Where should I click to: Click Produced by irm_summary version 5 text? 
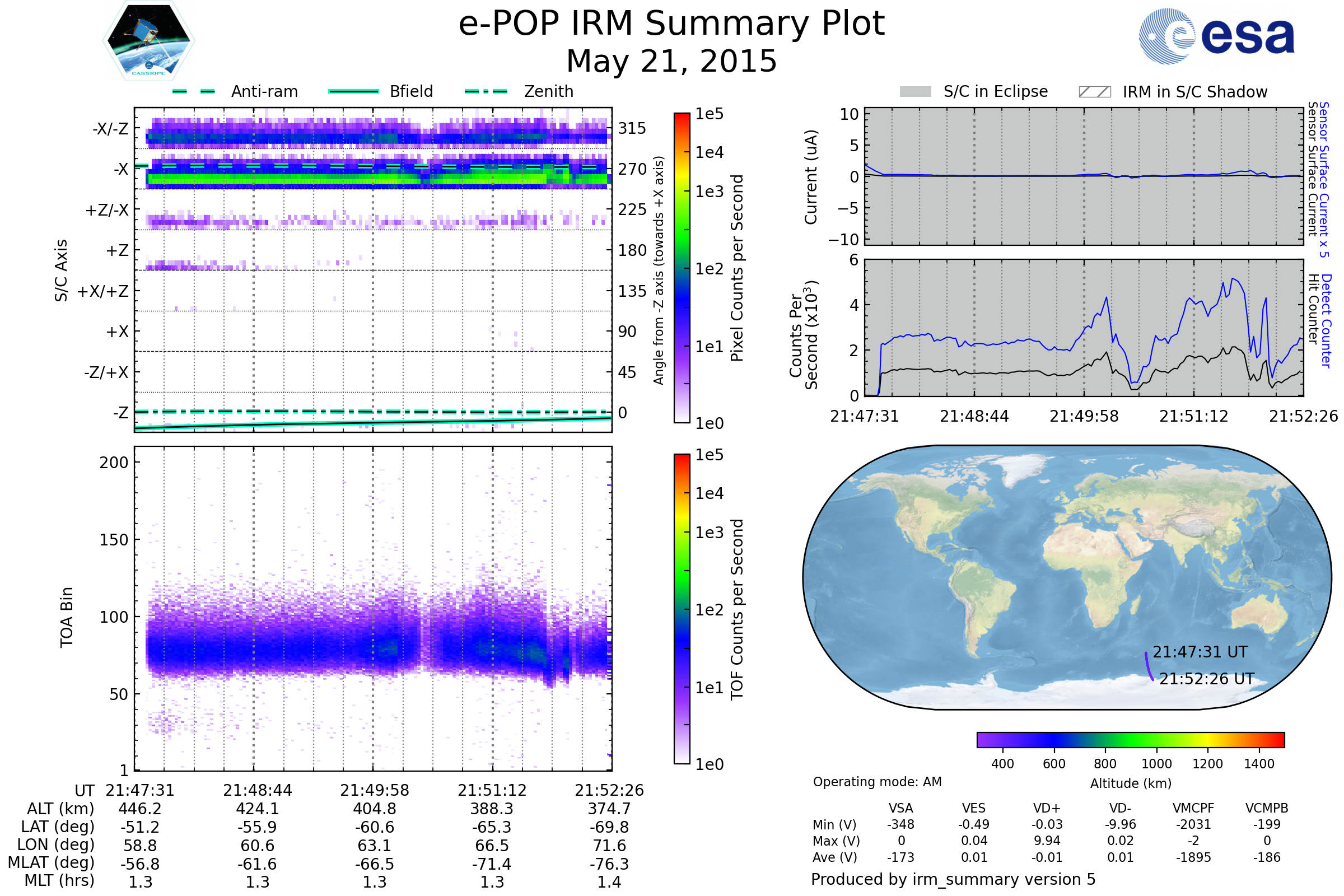click(x=953, y=879)
